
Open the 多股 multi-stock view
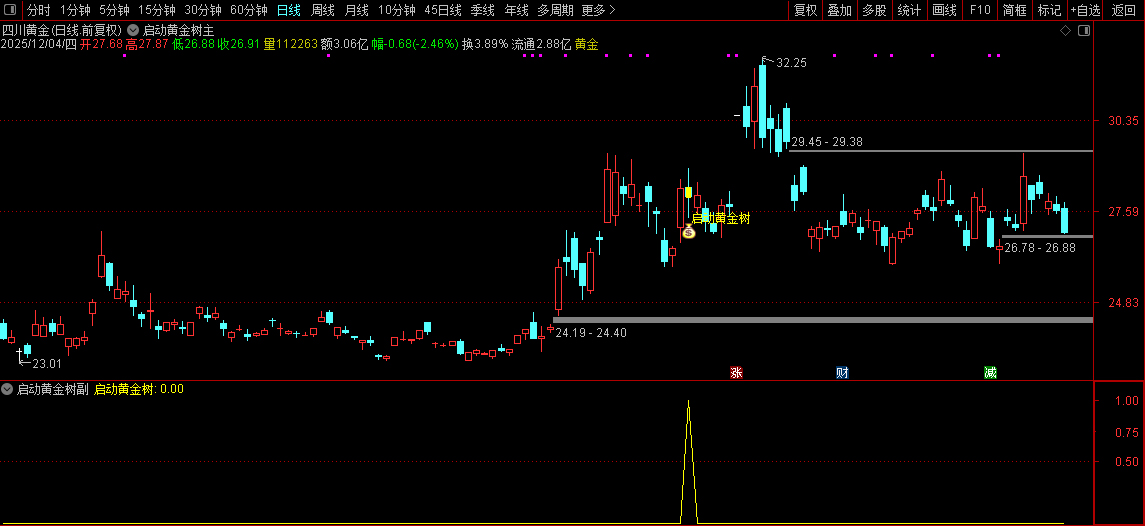[x=874, y=10]
